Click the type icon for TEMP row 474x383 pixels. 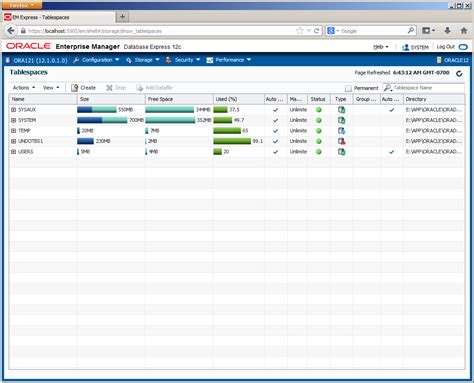[x=341, y=131]
